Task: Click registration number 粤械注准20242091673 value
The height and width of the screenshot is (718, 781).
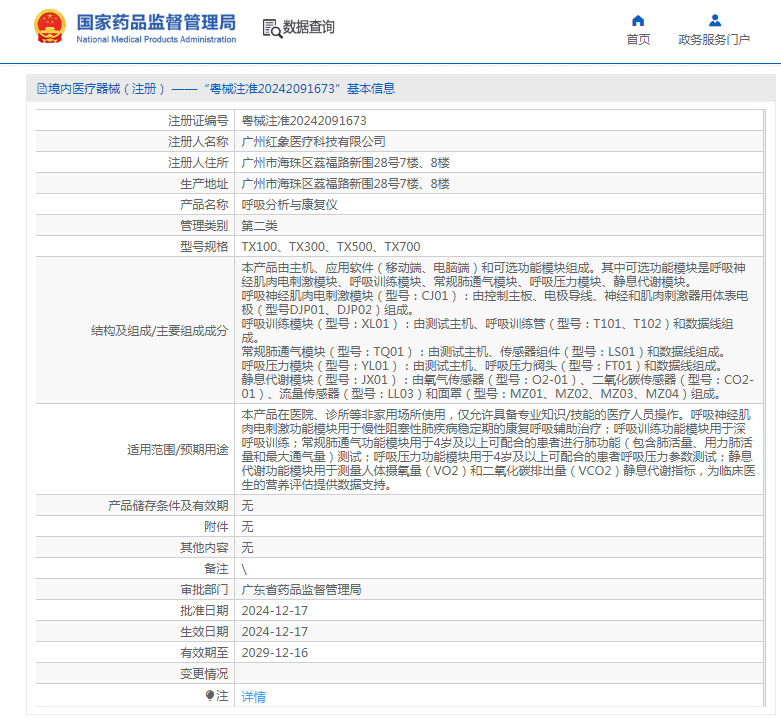Action: coord(304,120)
